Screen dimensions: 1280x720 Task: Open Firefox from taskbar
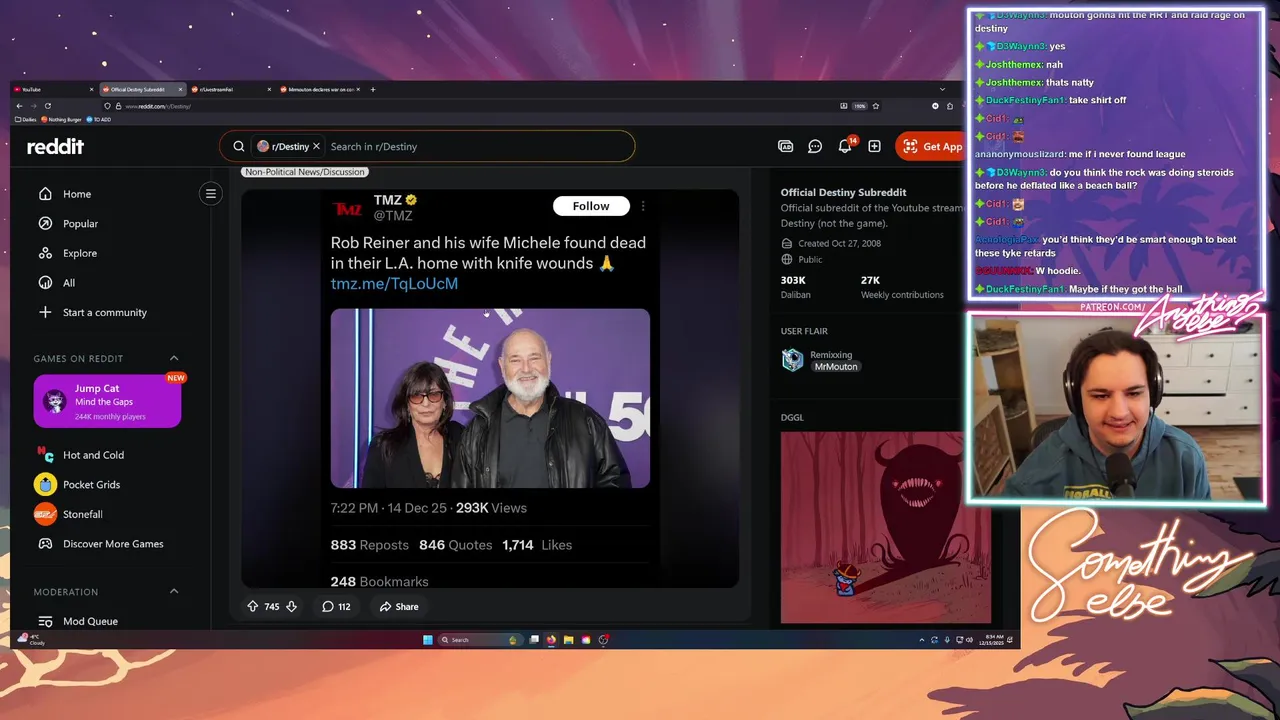(551, 640)
